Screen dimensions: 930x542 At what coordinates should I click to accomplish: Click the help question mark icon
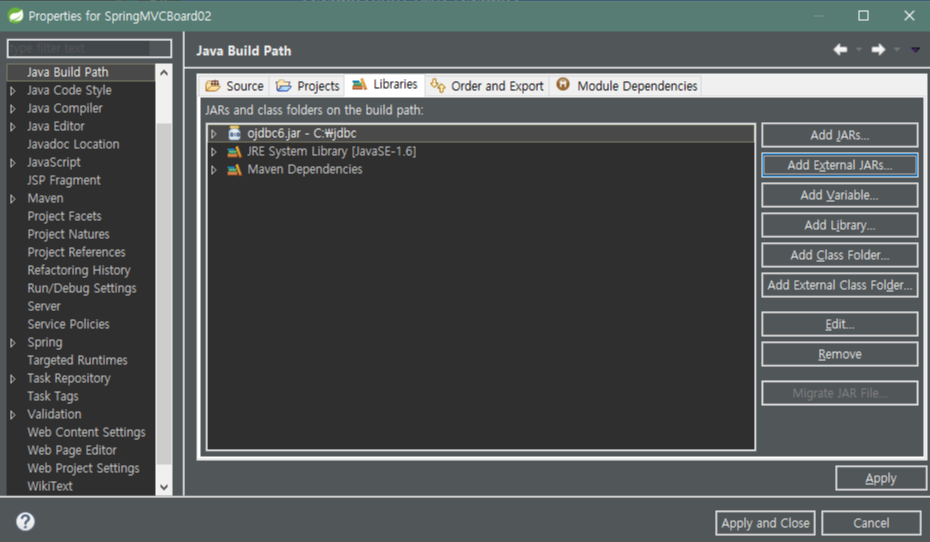(25, 521)
